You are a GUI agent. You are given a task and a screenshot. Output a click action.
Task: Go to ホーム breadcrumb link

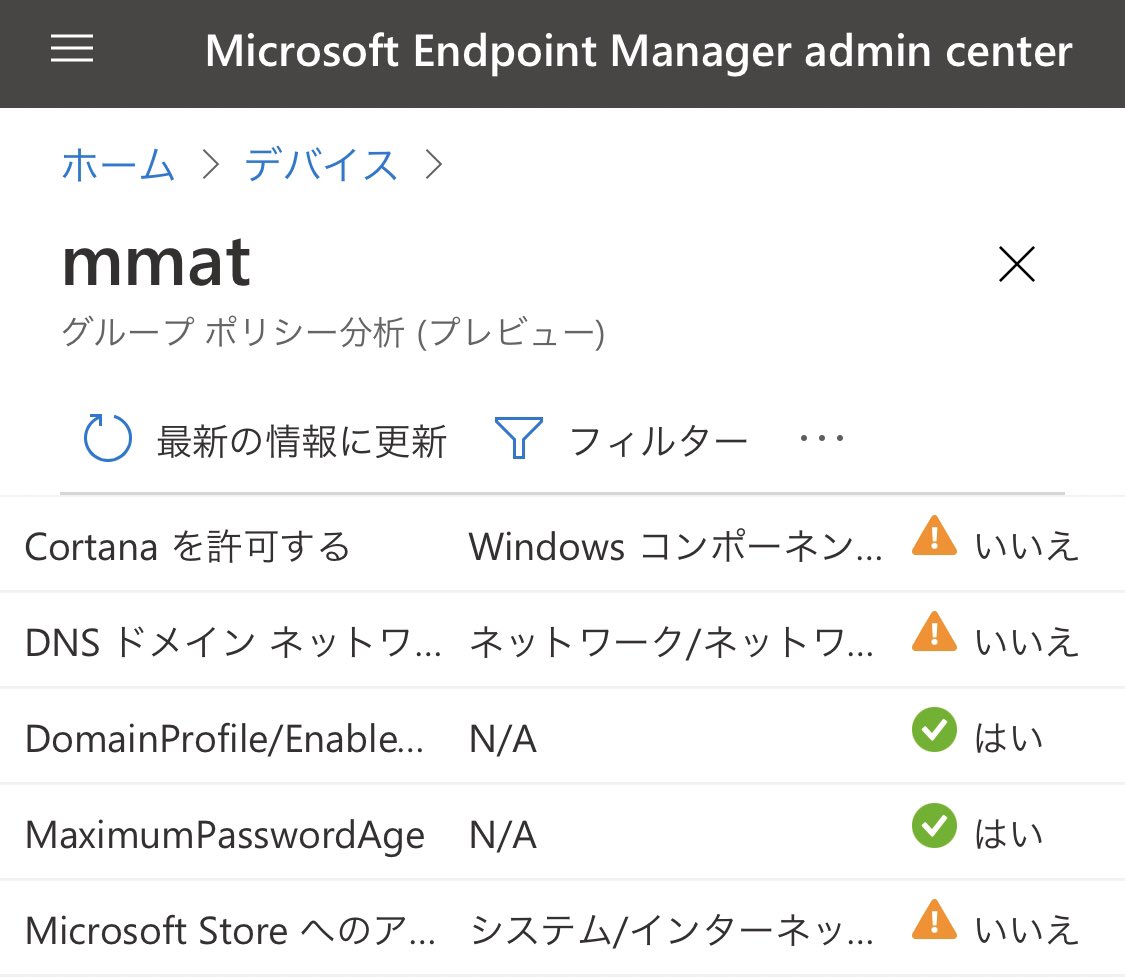[118, 165]
